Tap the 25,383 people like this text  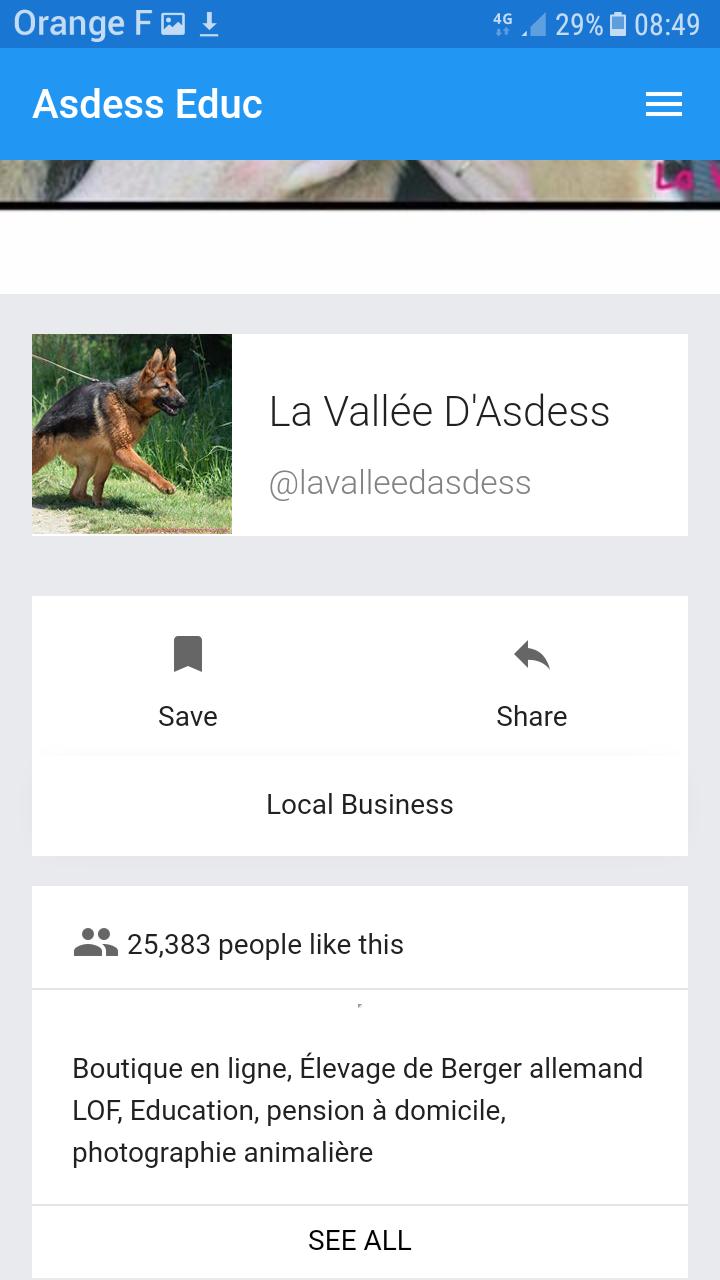point(265,944)
